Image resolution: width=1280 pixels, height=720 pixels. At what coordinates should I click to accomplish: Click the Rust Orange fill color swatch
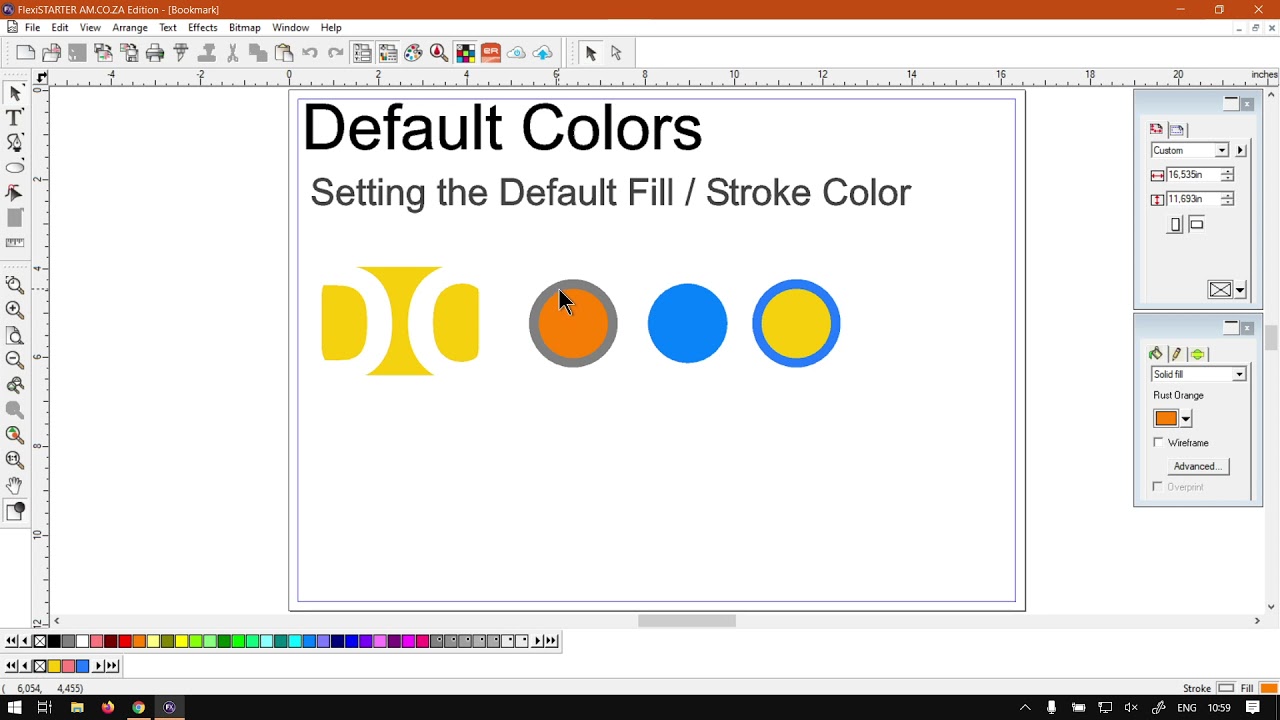tap(1166, 419)
